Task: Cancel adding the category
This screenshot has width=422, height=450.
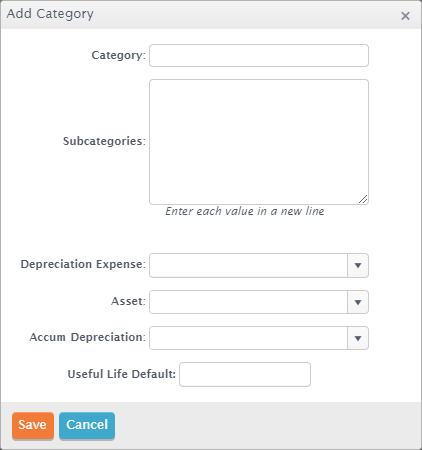Action: 87,425
